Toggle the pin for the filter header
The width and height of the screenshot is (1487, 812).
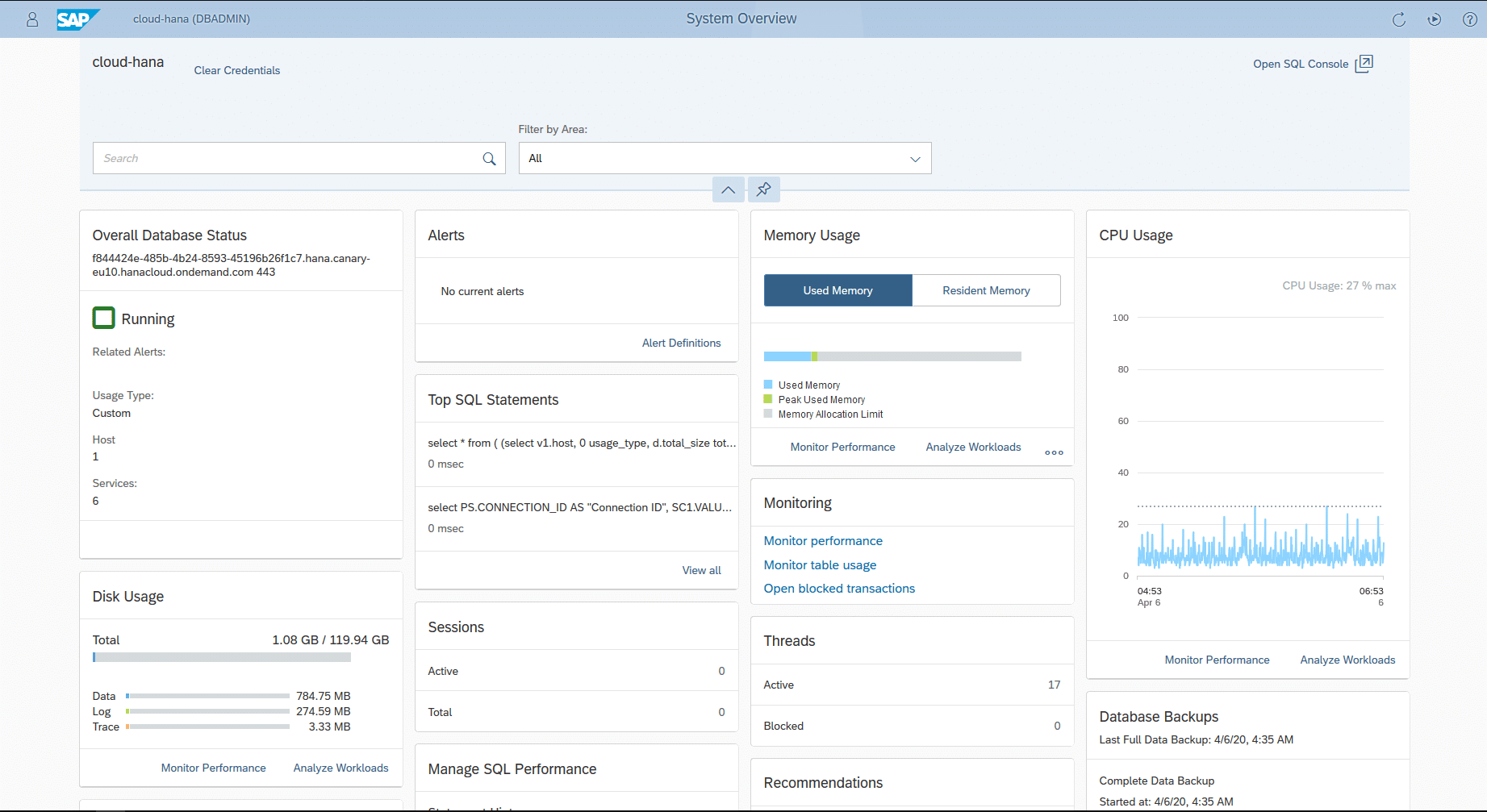pos(763,189)
